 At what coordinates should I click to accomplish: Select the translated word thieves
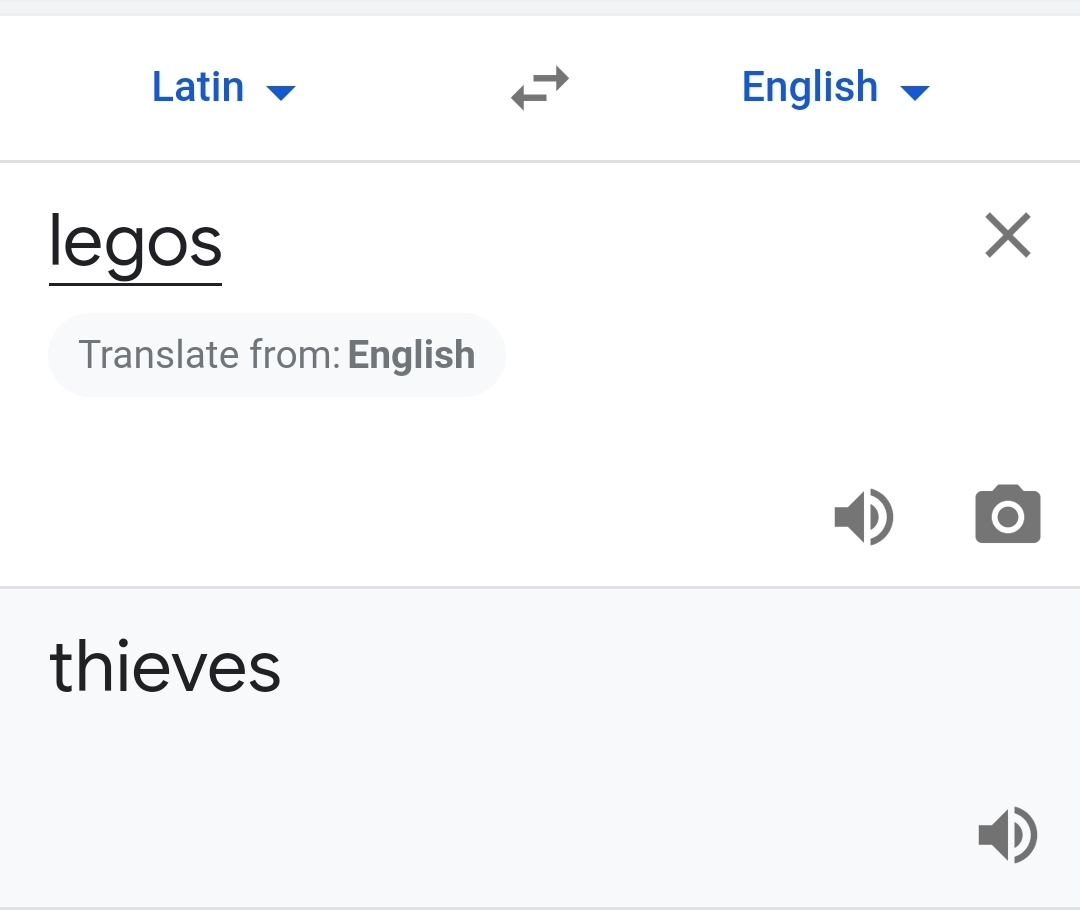[x=165, y=666]
